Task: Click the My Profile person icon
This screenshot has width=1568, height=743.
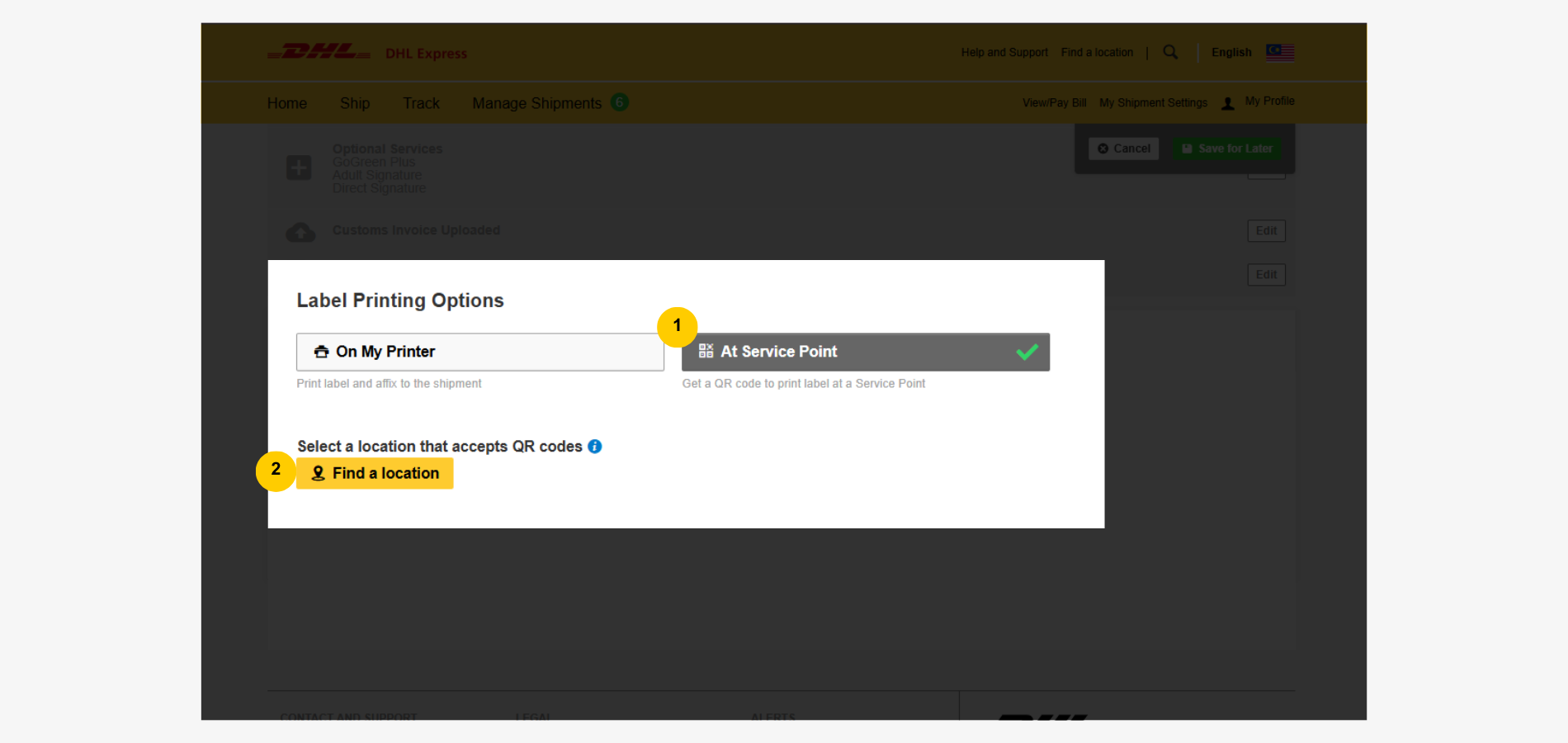Action: pos(1228,103)
